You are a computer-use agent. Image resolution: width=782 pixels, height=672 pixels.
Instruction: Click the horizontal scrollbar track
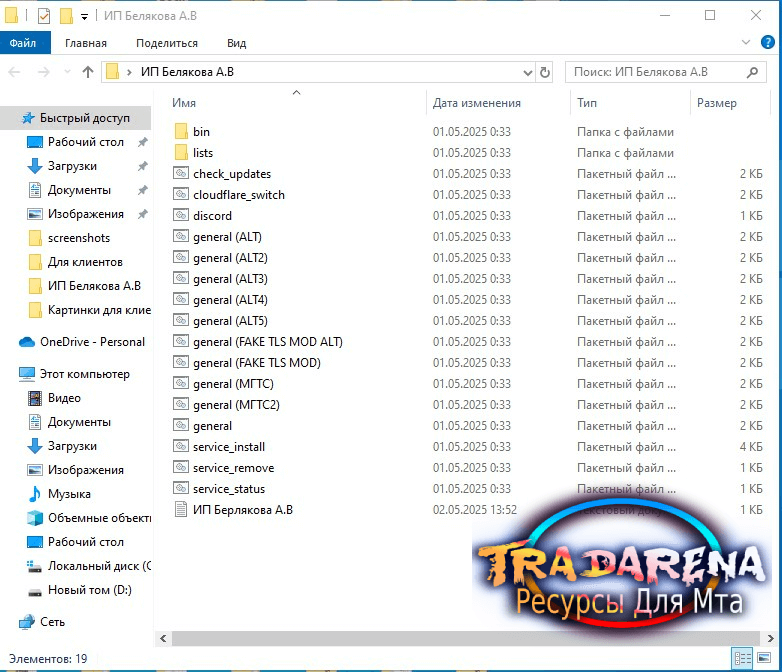tap(466, 638)
